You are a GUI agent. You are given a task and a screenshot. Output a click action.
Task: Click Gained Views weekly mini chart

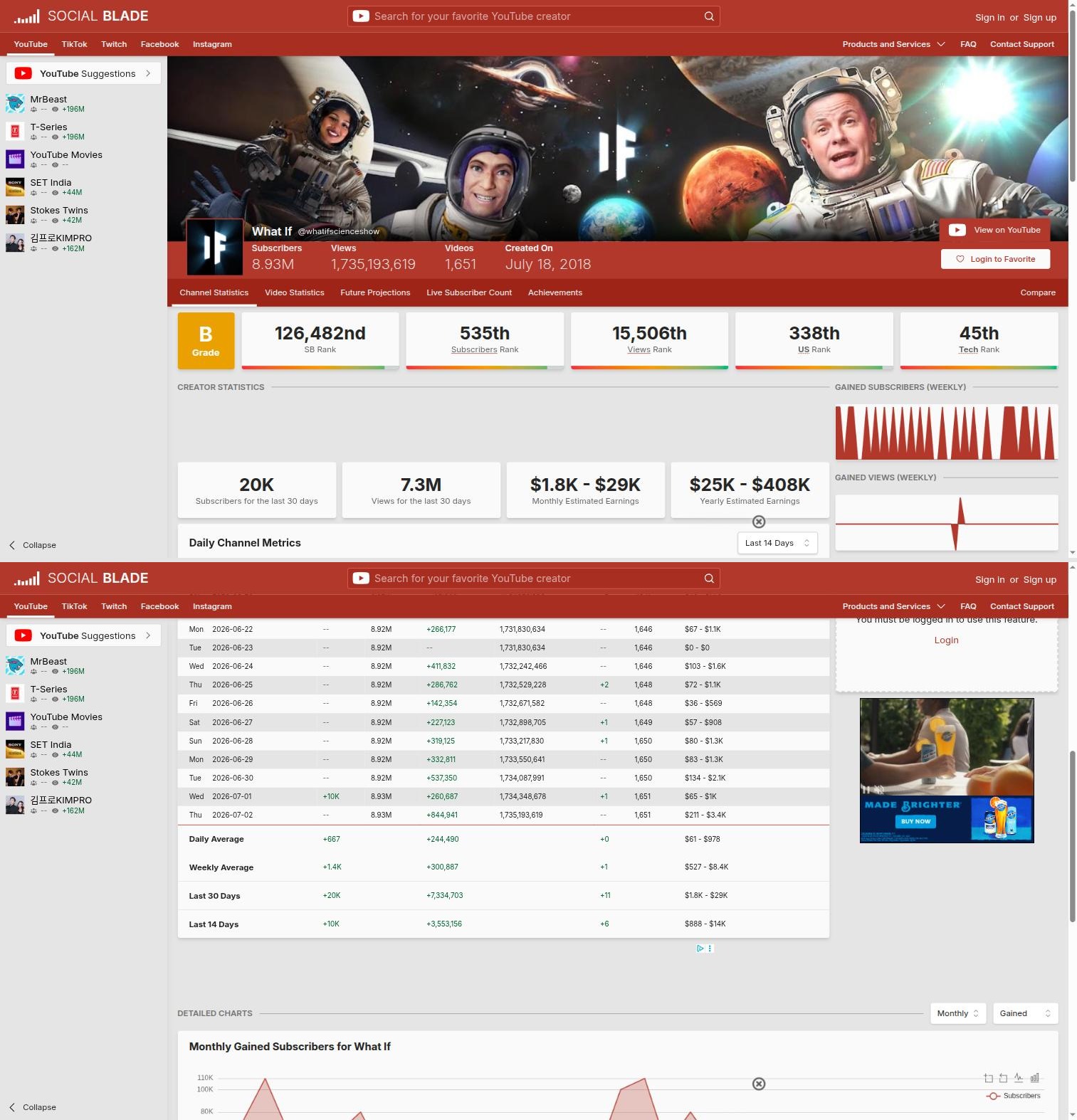(x=947, y=523)
